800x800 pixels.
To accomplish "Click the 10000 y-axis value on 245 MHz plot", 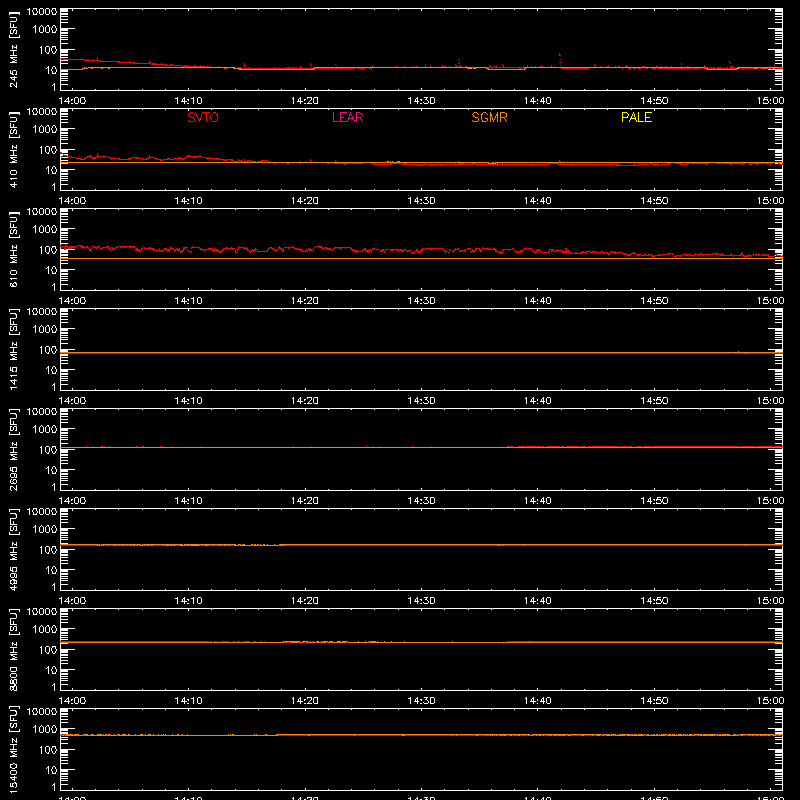I will 42,12.
